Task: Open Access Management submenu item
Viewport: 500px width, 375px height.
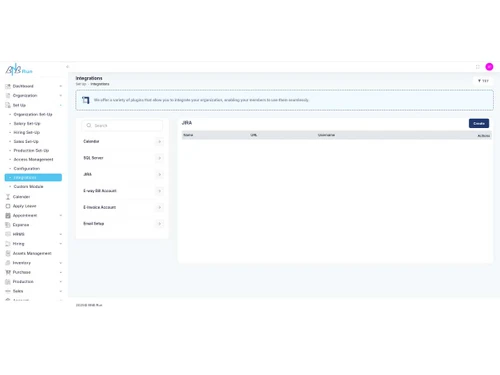Action: 33,159
